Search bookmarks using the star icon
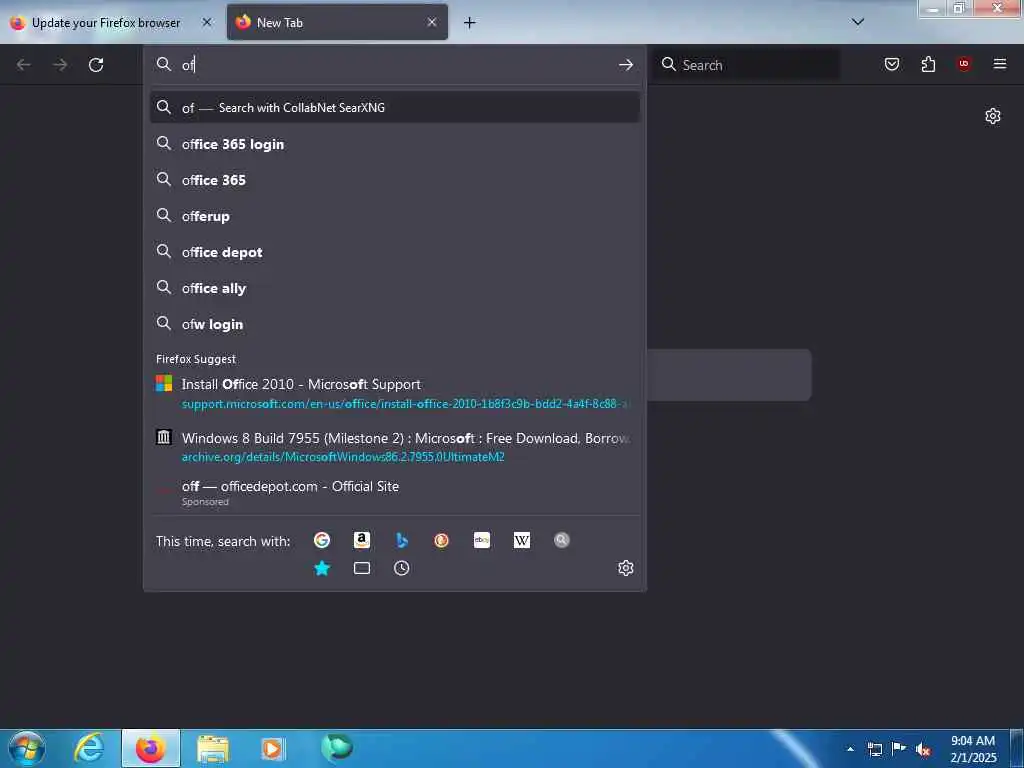The width and height of the screenshot is (1024, 768). (321, 568)
